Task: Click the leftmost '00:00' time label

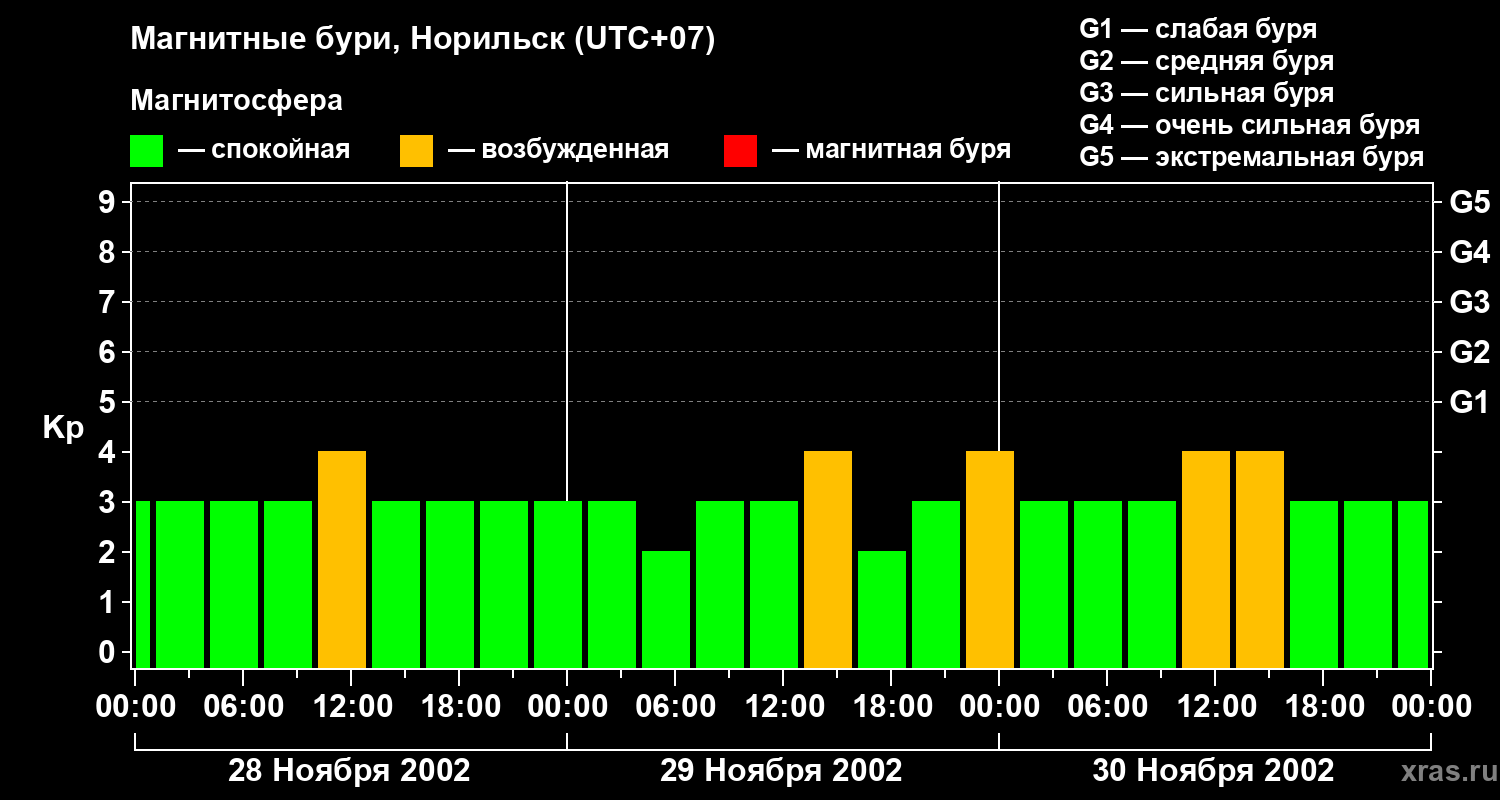Action: click(x=135, y=707)
